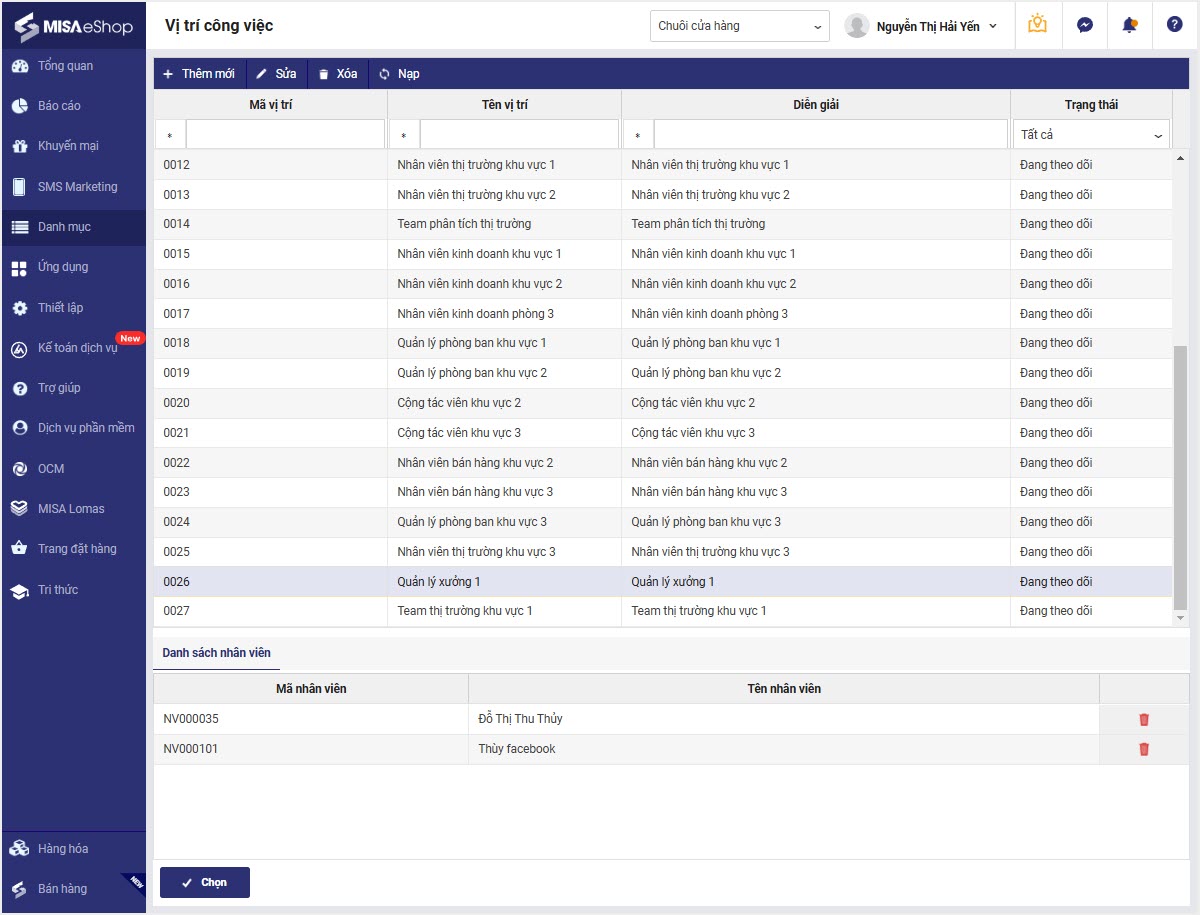Open Báo cáo pie chart icon
Screen dimensions: 1200x915
(x=19, y=106)
